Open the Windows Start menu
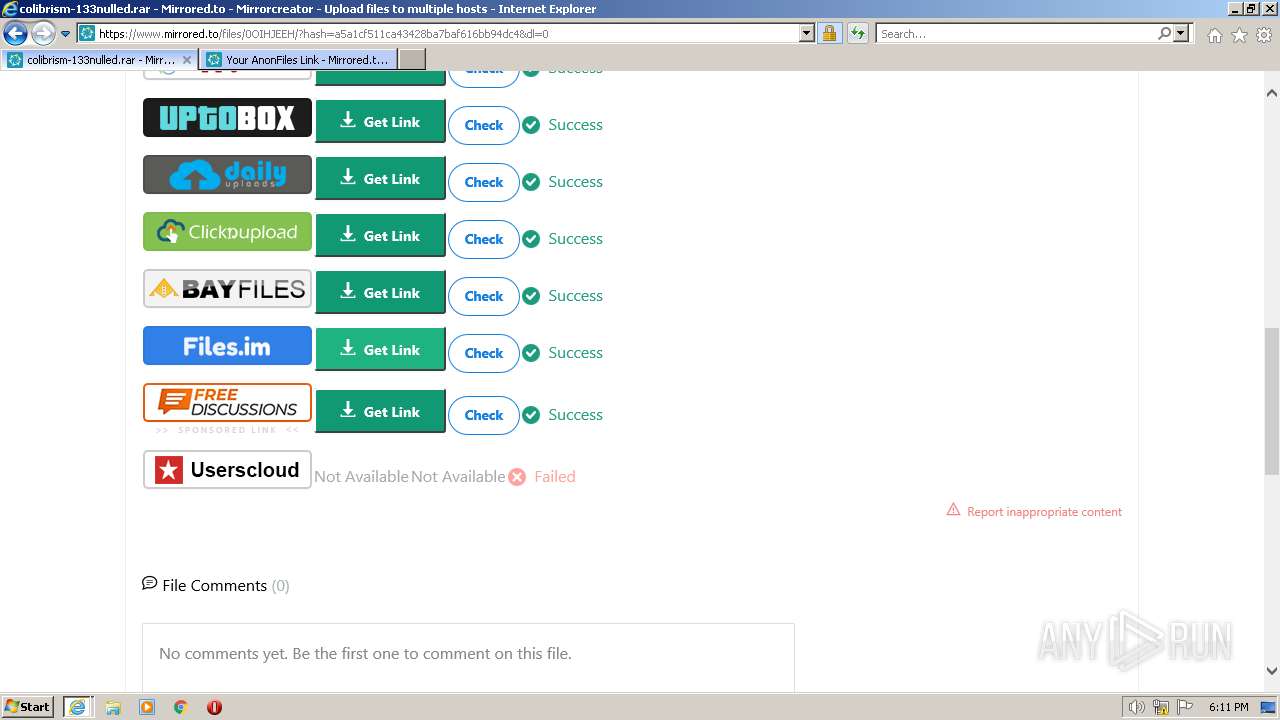The image size is (1280, 720). [x=28, y=706]
